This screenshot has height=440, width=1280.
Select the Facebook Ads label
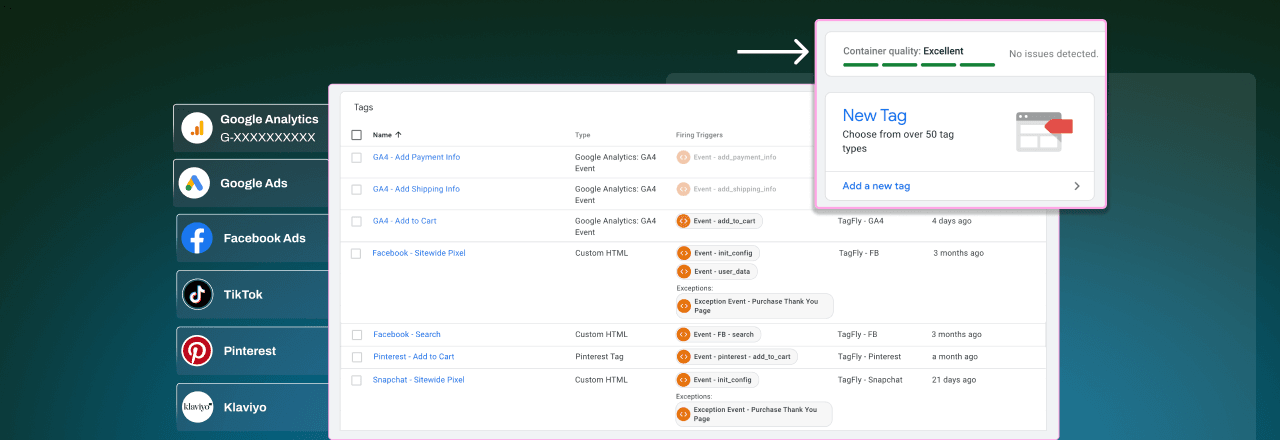click(x=265, y=238)
